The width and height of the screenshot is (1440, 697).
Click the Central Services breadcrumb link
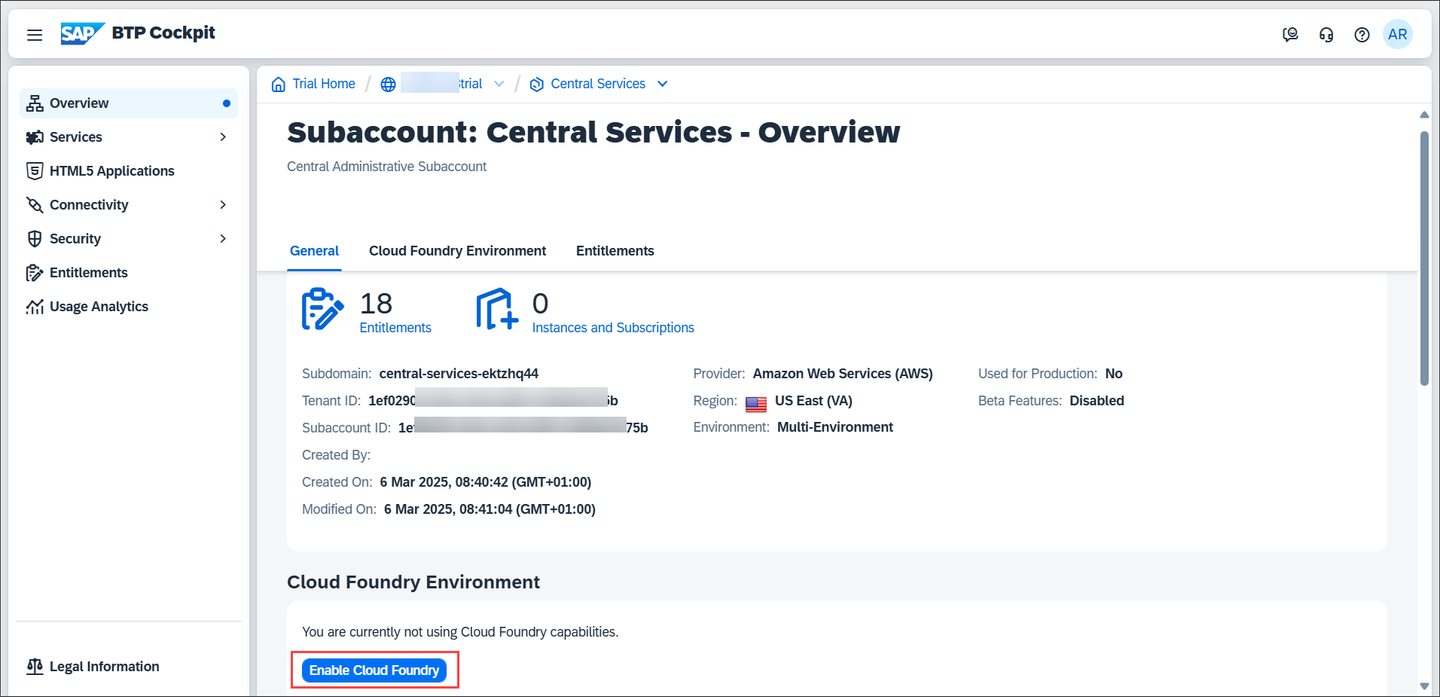tap(598, 84)
